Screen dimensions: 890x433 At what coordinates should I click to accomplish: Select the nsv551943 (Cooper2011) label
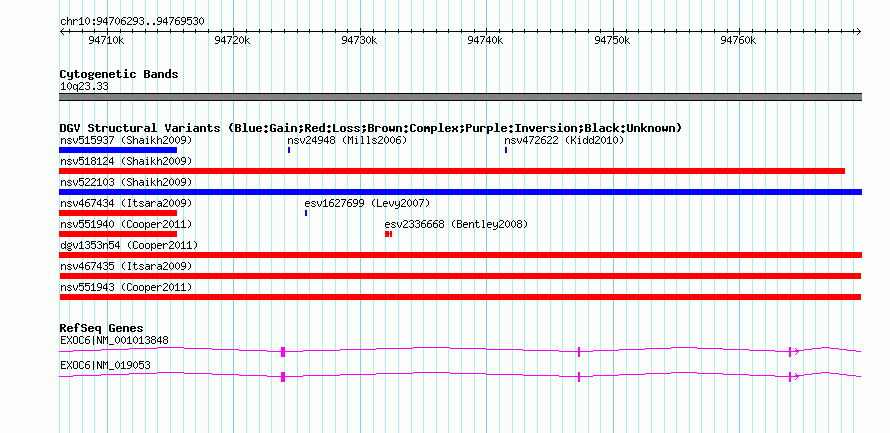tap(126, 287)
